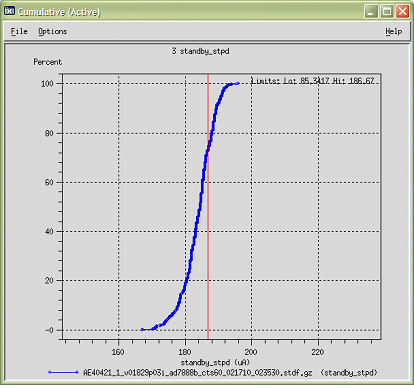The height and width of the screenshot is (388, 414).
Task: Click the y-axis value 40
Action: (49, 231)
